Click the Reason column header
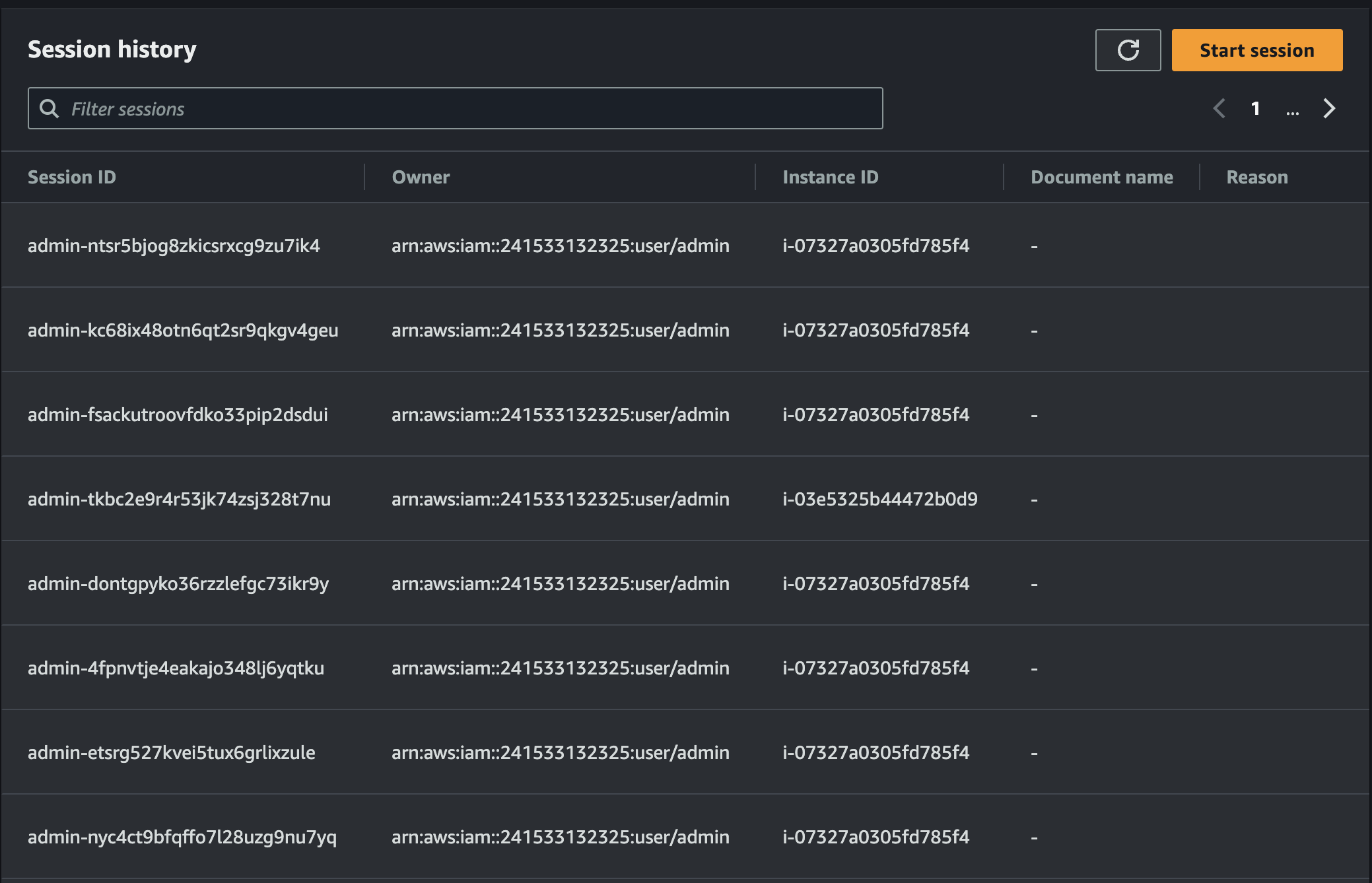The height and width of the screenshot is (883, 1372). click(x=1256, y=177)
